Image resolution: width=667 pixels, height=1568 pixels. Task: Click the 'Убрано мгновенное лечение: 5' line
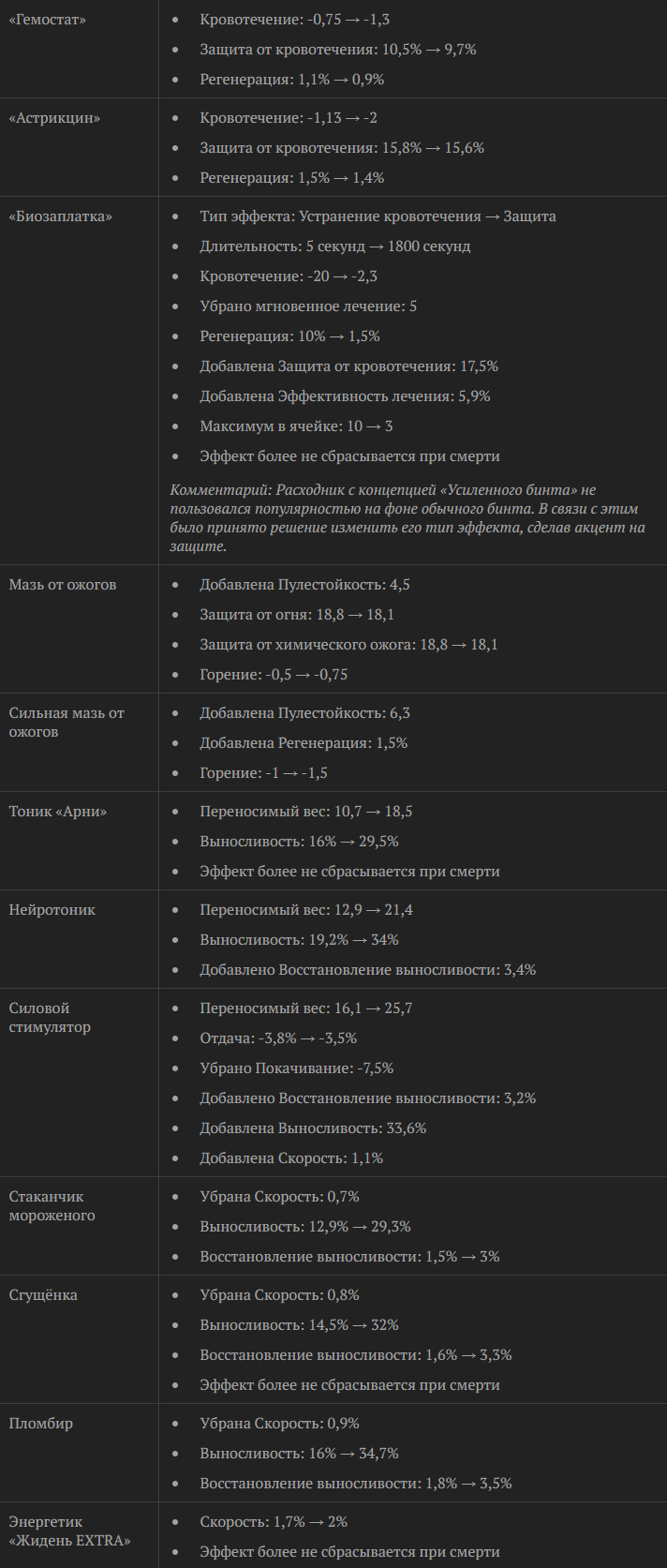308,306
